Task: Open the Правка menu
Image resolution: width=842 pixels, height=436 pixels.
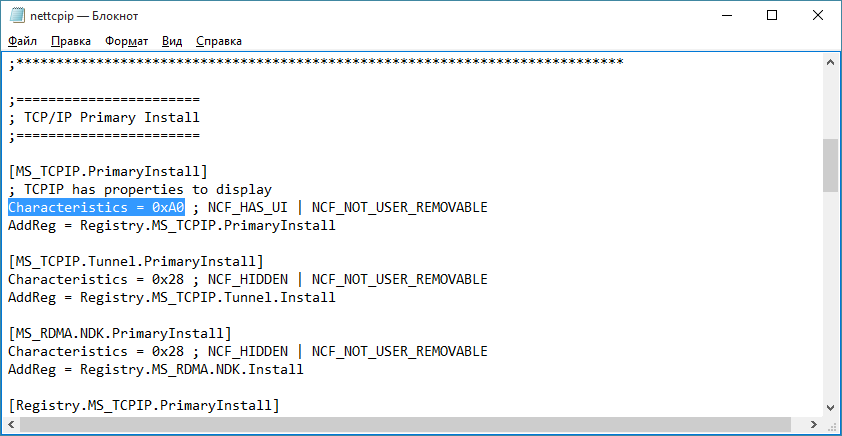Action: coord(71,41)
